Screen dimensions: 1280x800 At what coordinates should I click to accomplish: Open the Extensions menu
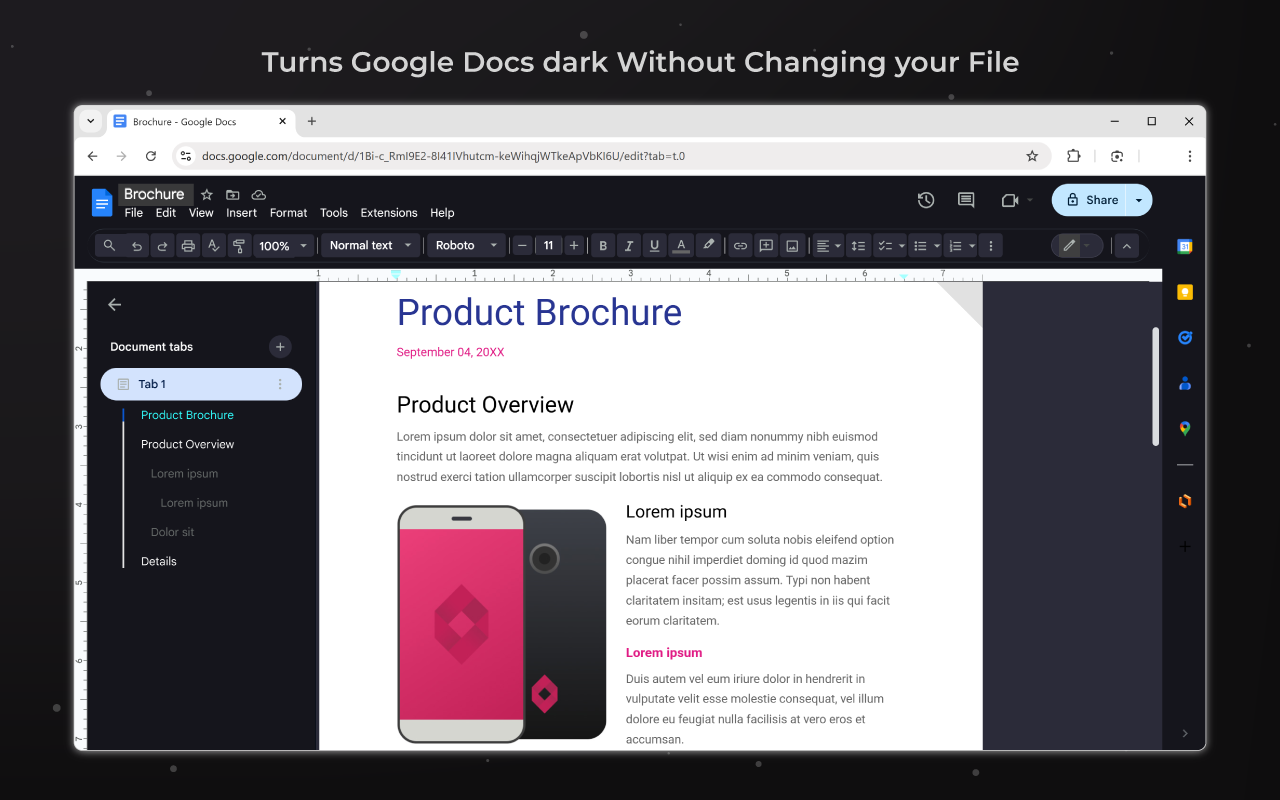(x=389, y=212)
